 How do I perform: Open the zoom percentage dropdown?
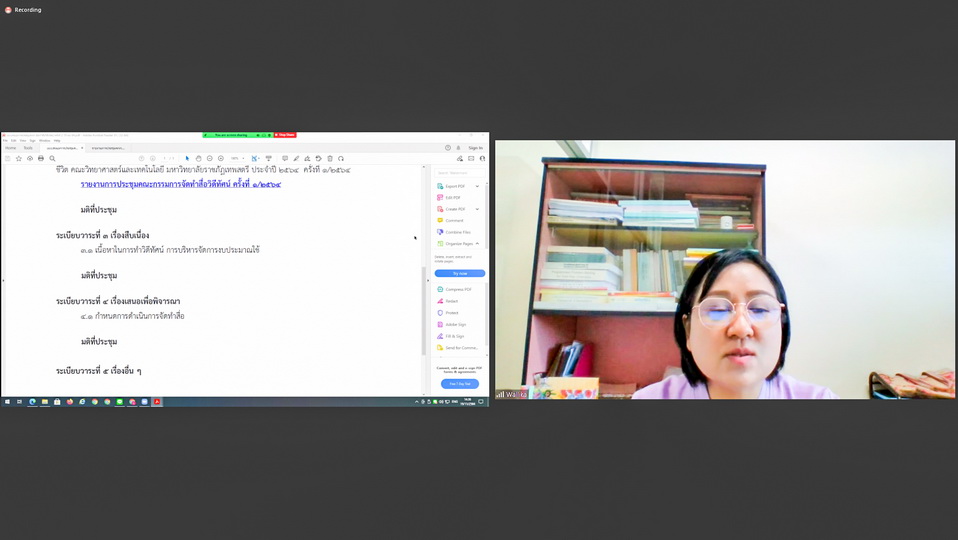click(x=237, y=158)
